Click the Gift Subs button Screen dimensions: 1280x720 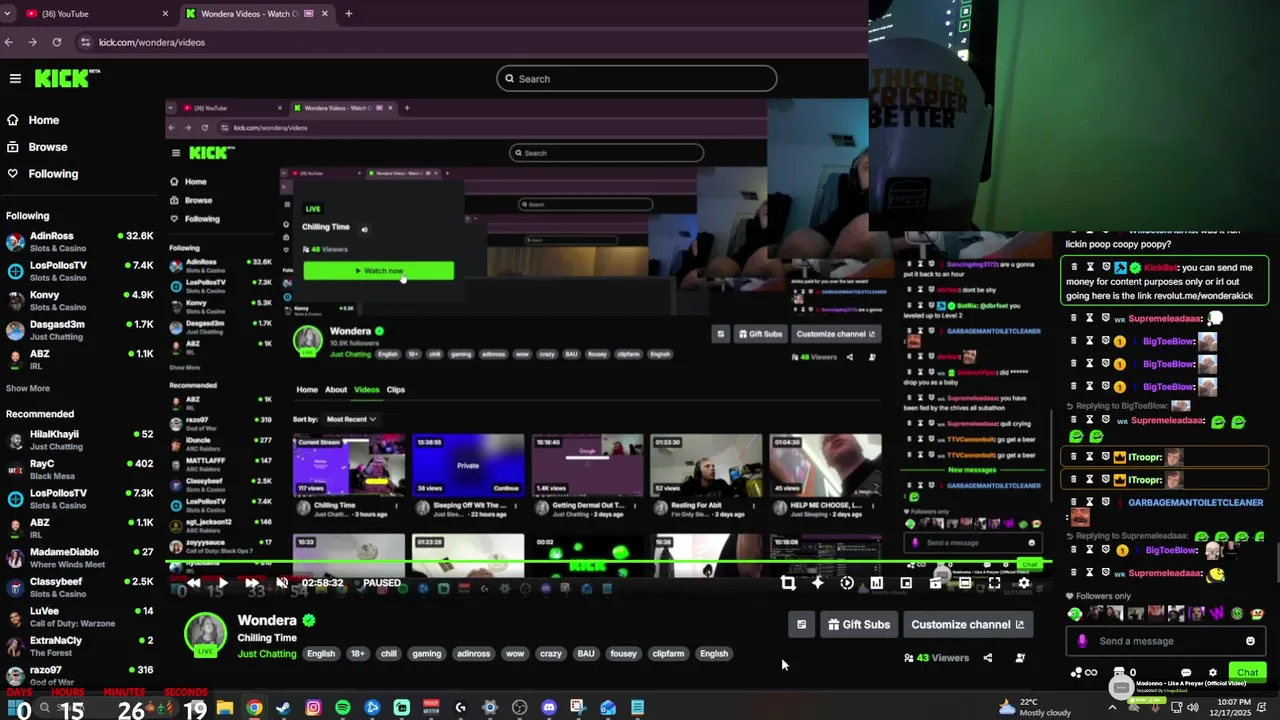[858, 625]
